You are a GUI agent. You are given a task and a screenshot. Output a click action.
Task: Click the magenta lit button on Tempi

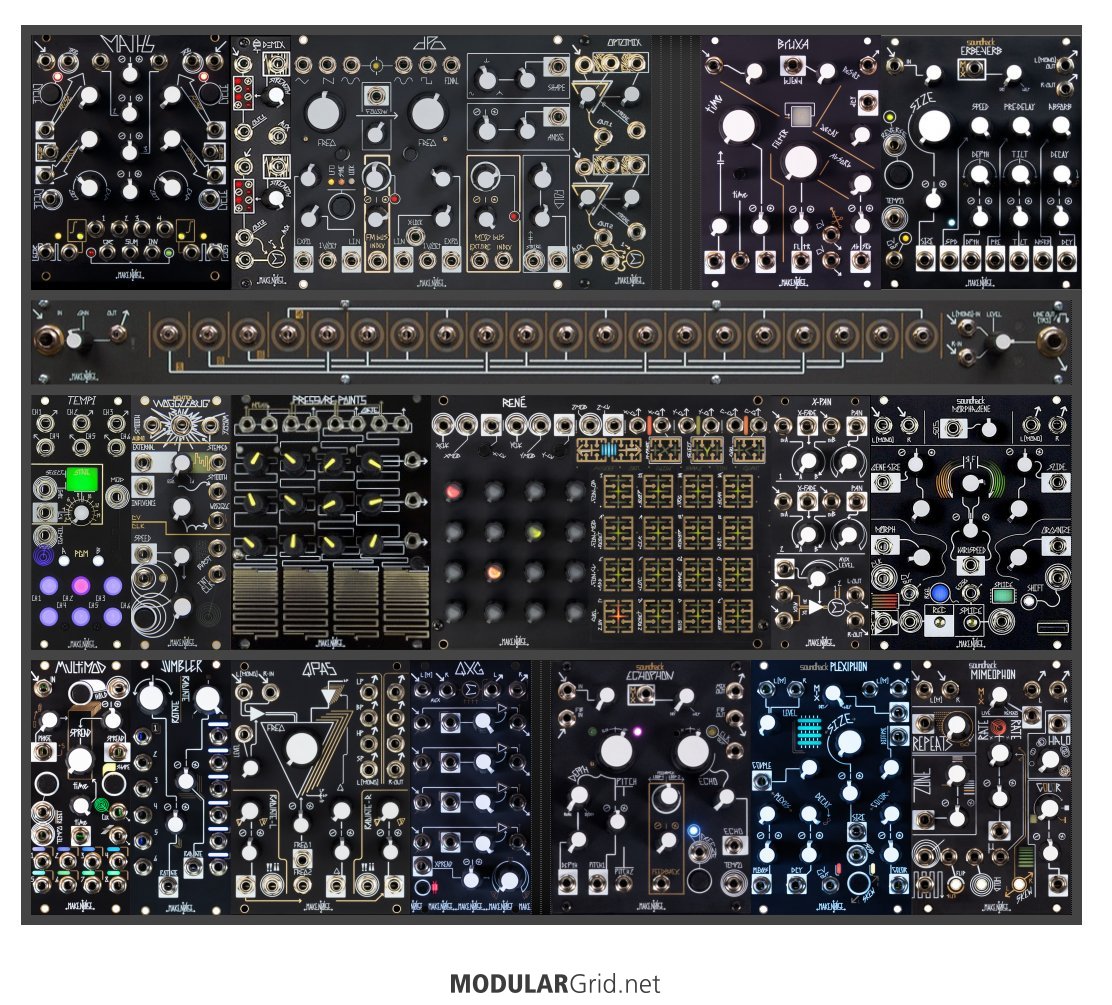(81, 586)
